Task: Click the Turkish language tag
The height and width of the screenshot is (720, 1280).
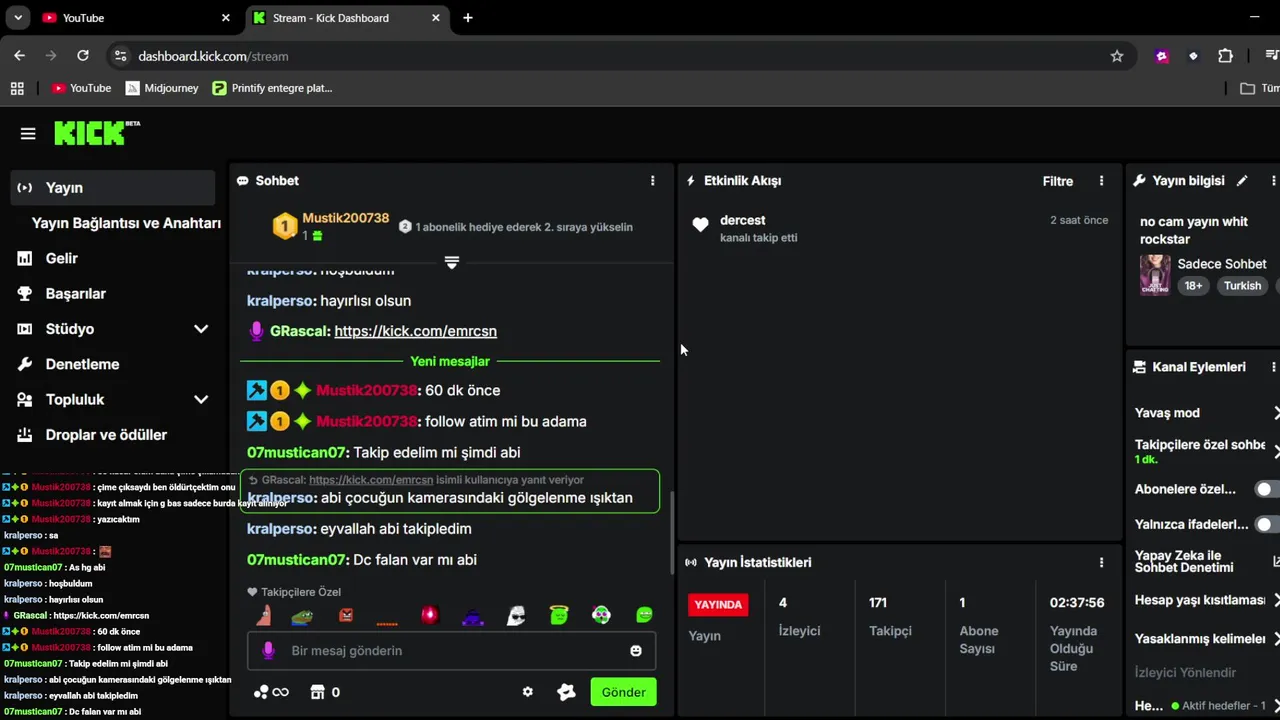Action: (x=1242, y=286)
